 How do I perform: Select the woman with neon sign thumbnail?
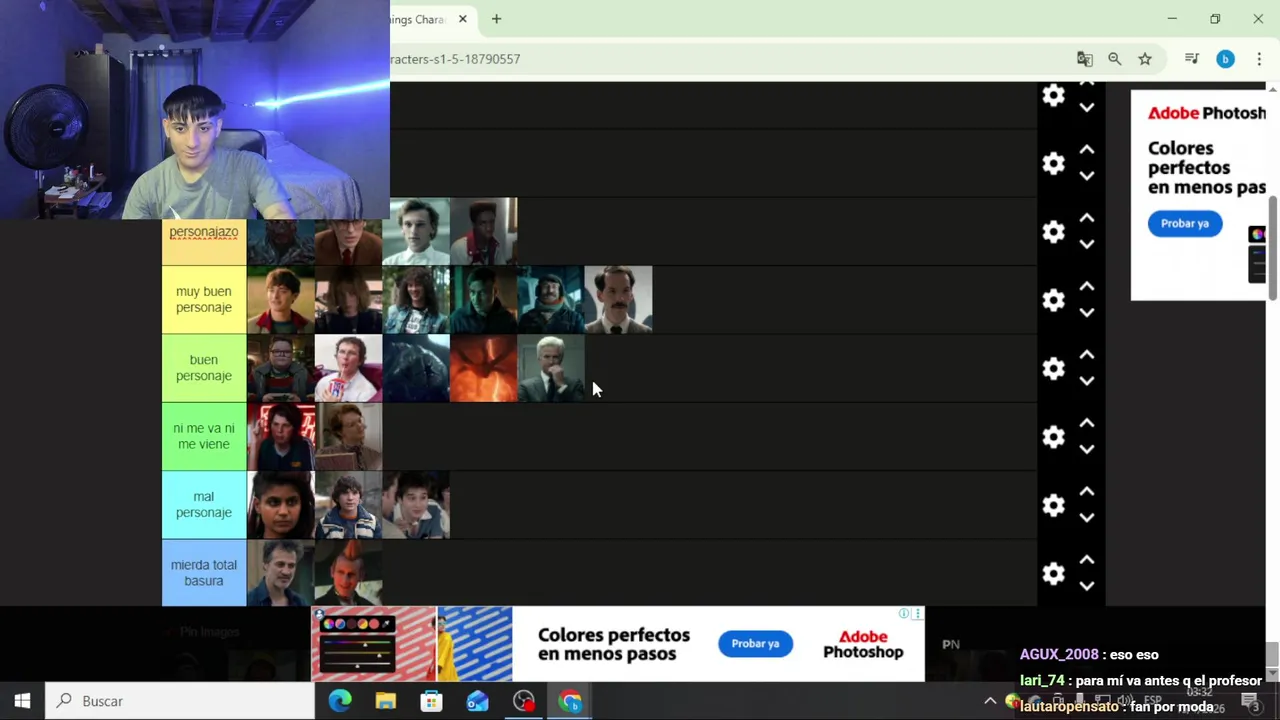(x=281, y=437)
